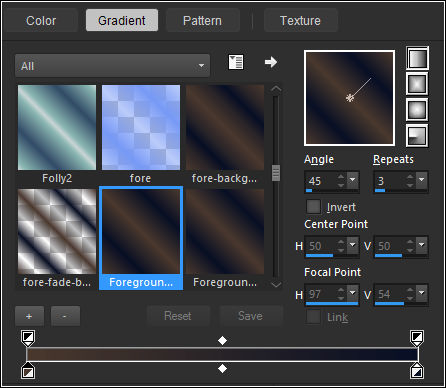Click the Focal Point H field

coord(321,294)
